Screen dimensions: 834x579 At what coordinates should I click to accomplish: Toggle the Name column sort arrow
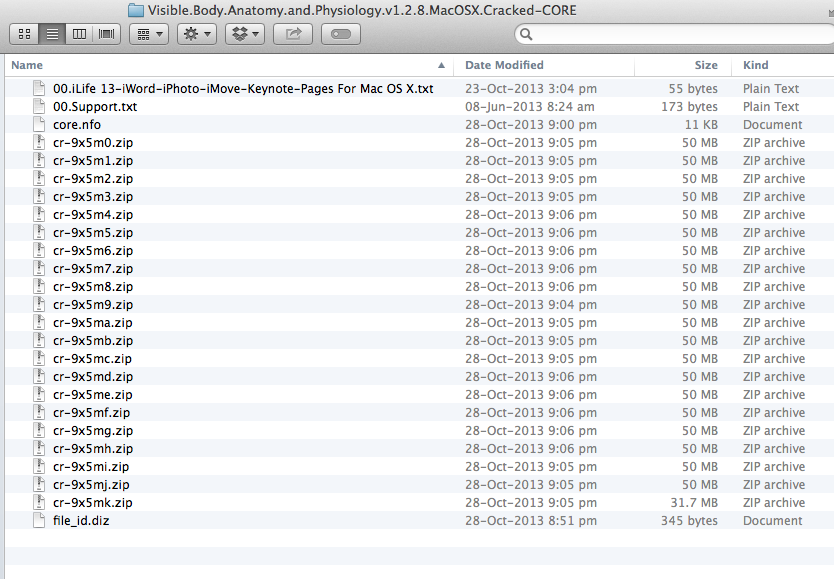441,65
